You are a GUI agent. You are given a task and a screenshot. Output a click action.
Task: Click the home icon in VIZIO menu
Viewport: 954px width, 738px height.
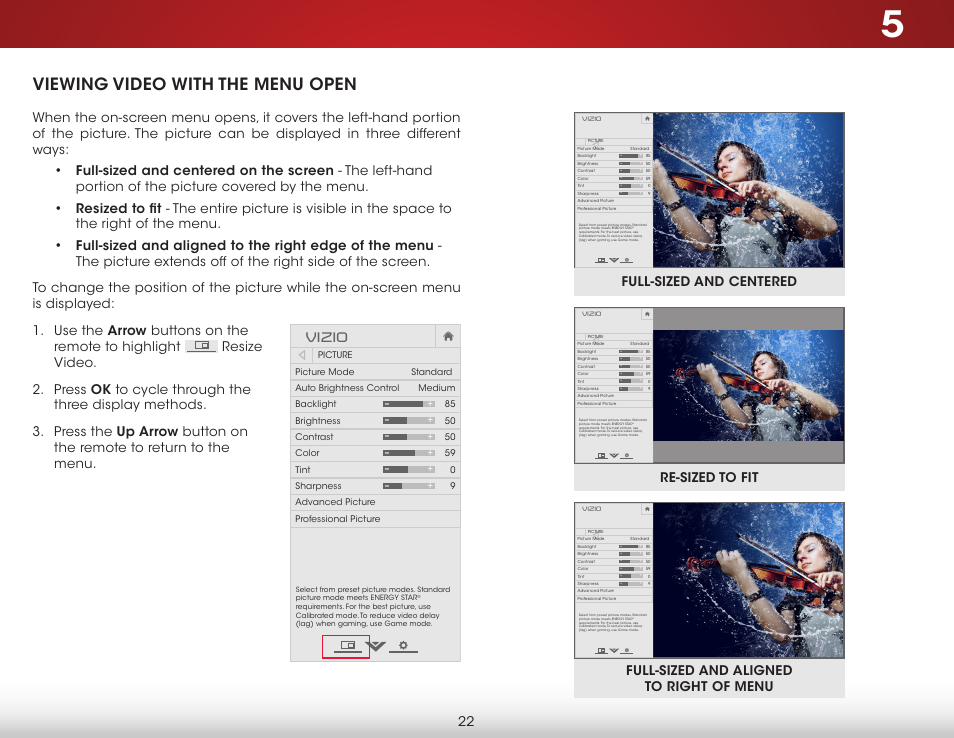(x=448, y=336)
